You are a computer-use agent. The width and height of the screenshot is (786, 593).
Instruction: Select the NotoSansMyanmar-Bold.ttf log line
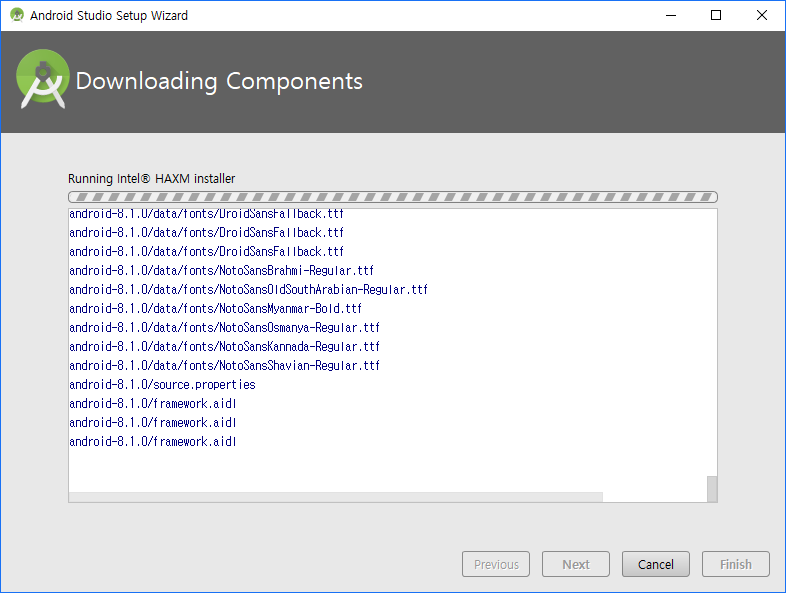(x=216, y=309)
